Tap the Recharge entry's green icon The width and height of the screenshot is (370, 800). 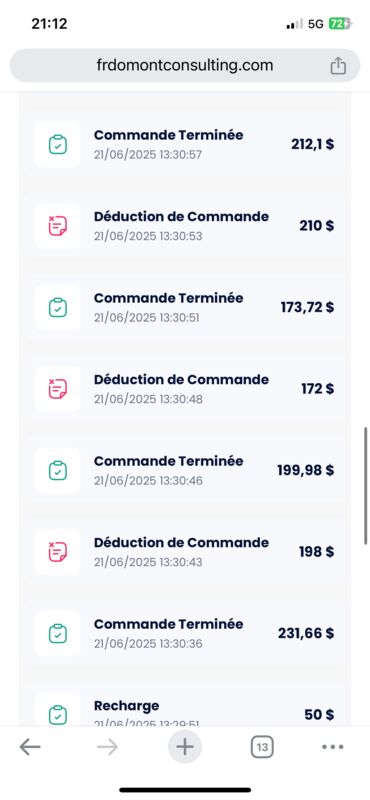click(x=58, y=712)
